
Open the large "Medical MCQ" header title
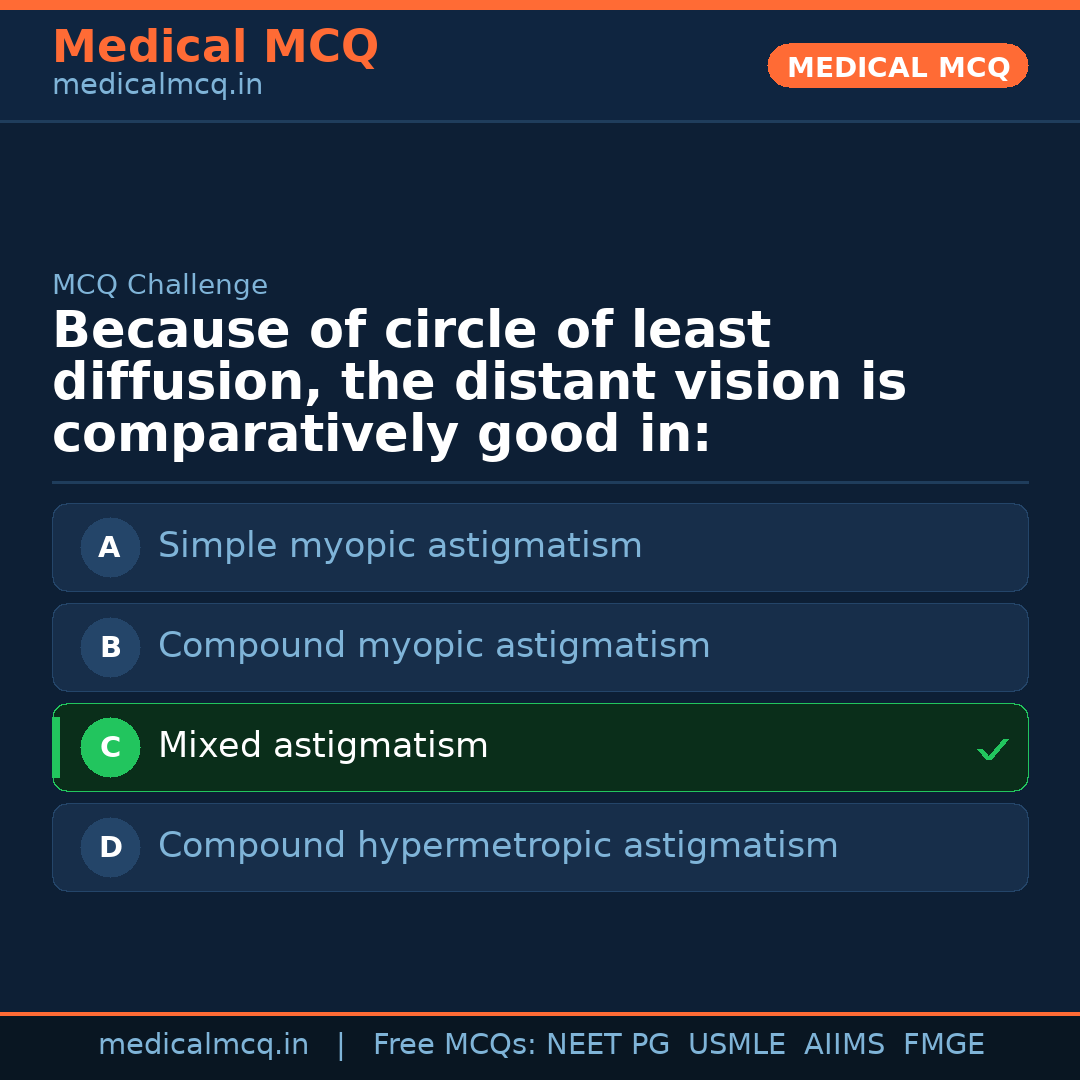tap(215, 47)
